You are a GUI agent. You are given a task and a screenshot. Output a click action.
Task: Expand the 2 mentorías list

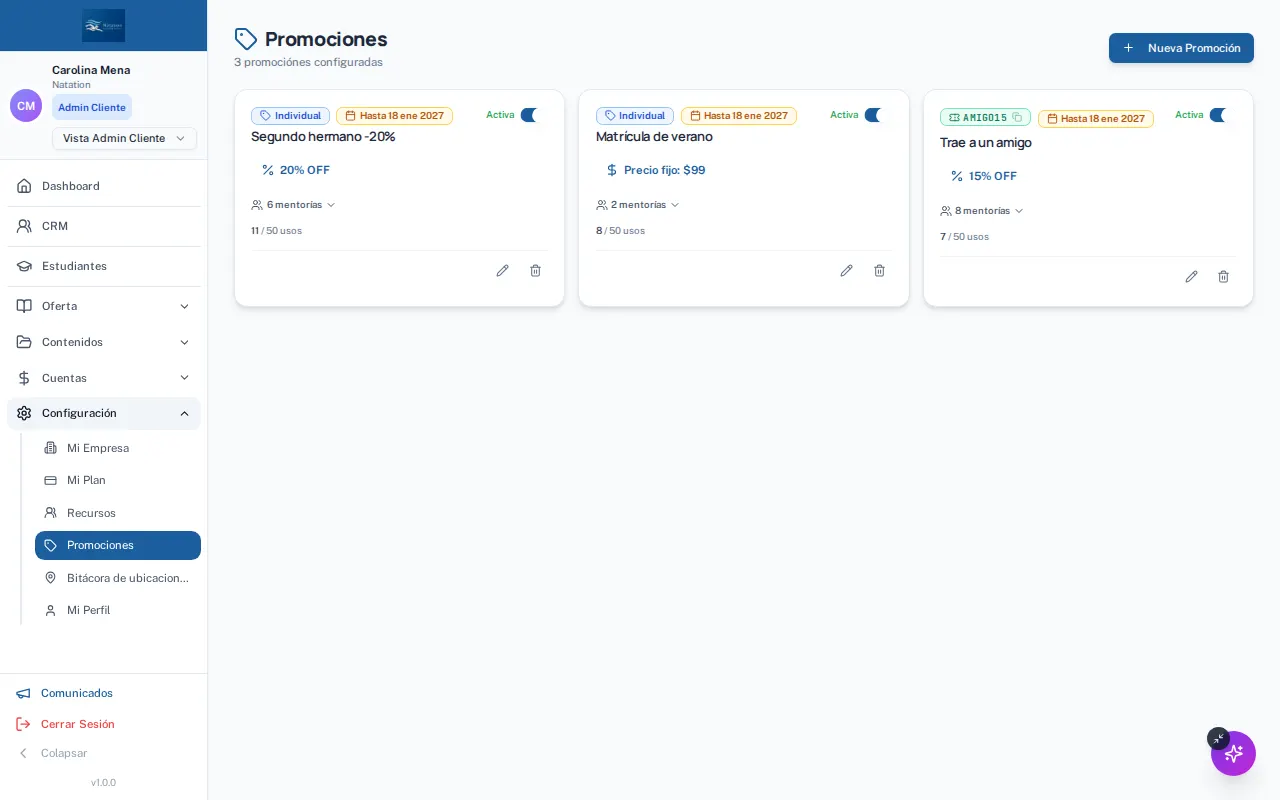[x=638, y=205]
